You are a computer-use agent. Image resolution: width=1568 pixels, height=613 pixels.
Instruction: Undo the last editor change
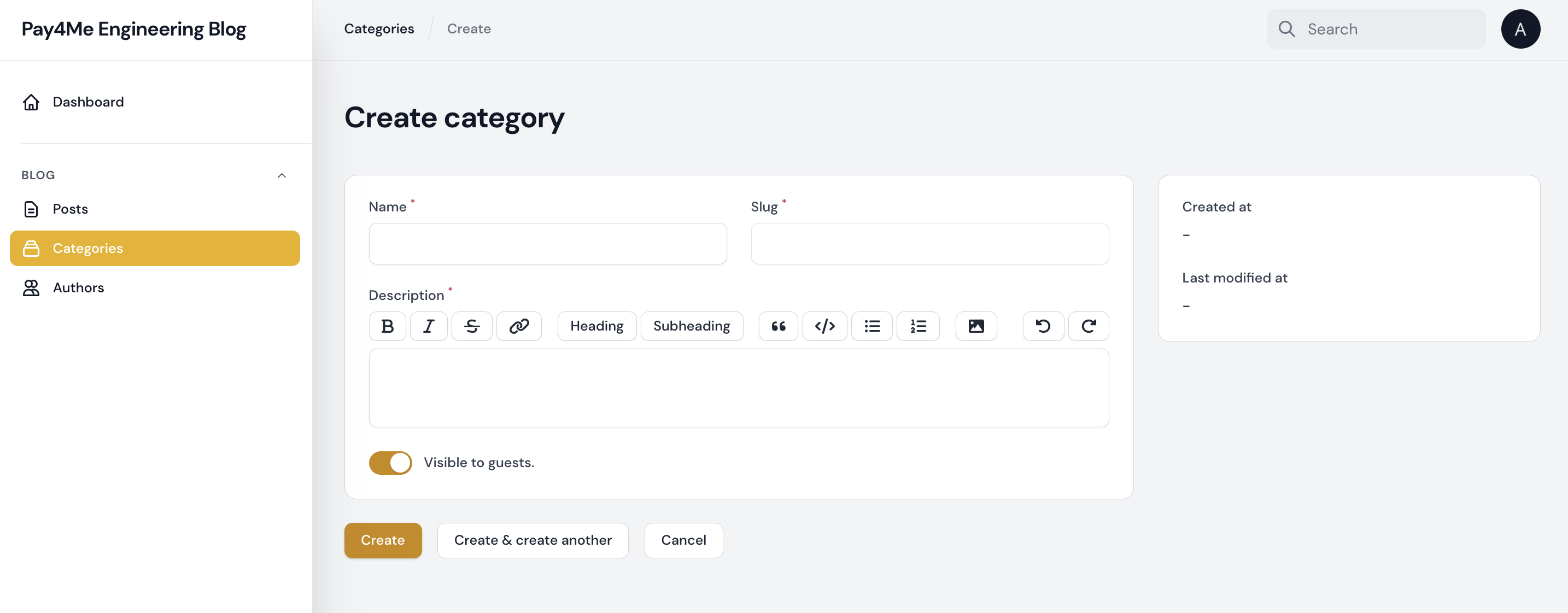(x=1043, y=326)
